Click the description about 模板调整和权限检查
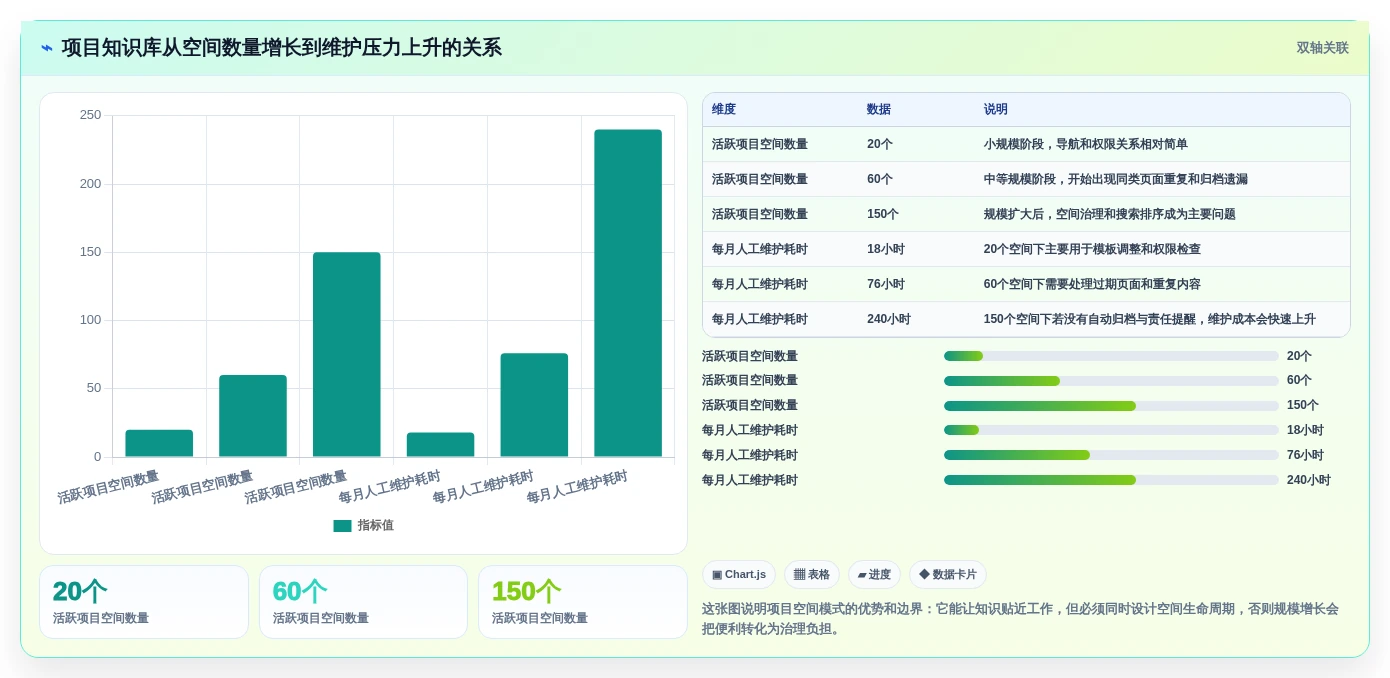1390x678 pixels. (x=1092, y=249)
